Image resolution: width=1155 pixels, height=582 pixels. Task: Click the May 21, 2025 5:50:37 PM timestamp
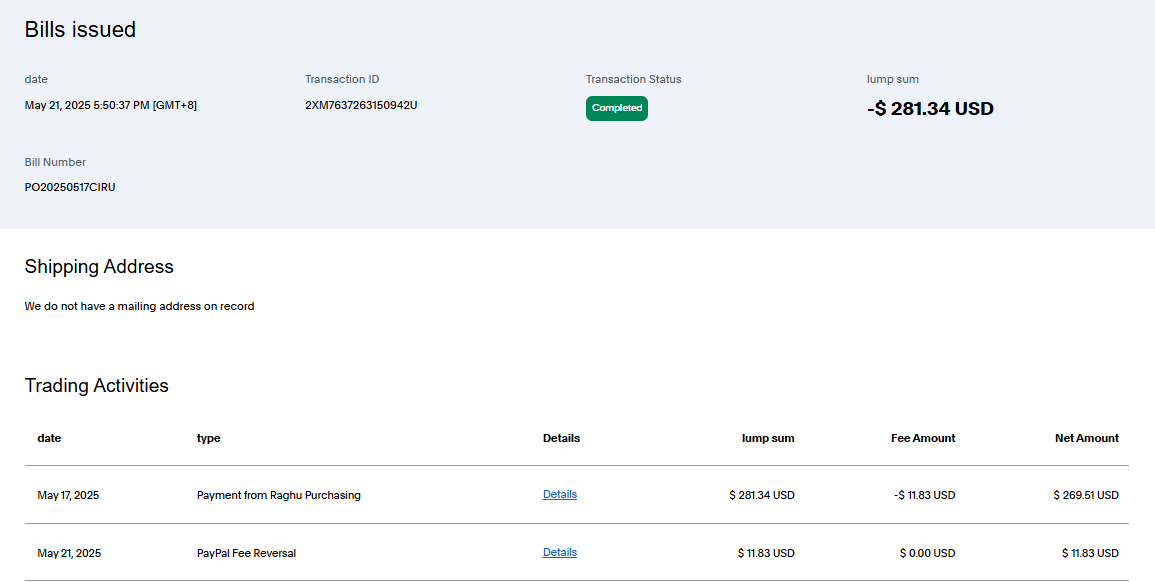[111, 105]
